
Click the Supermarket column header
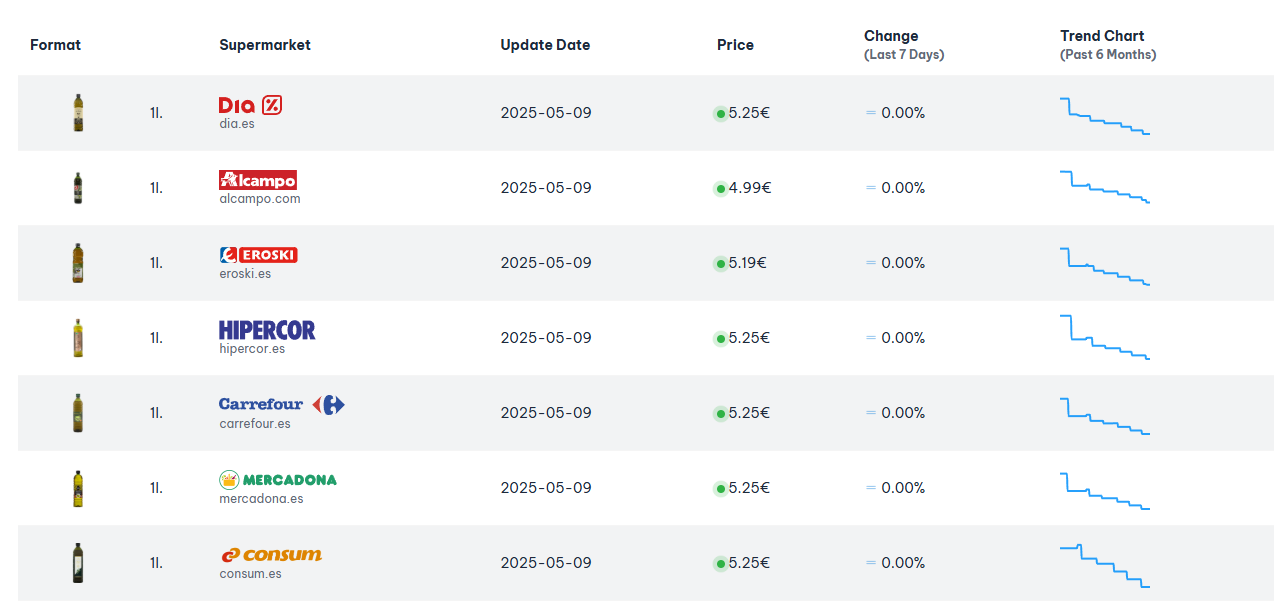(x=265, y=45)
